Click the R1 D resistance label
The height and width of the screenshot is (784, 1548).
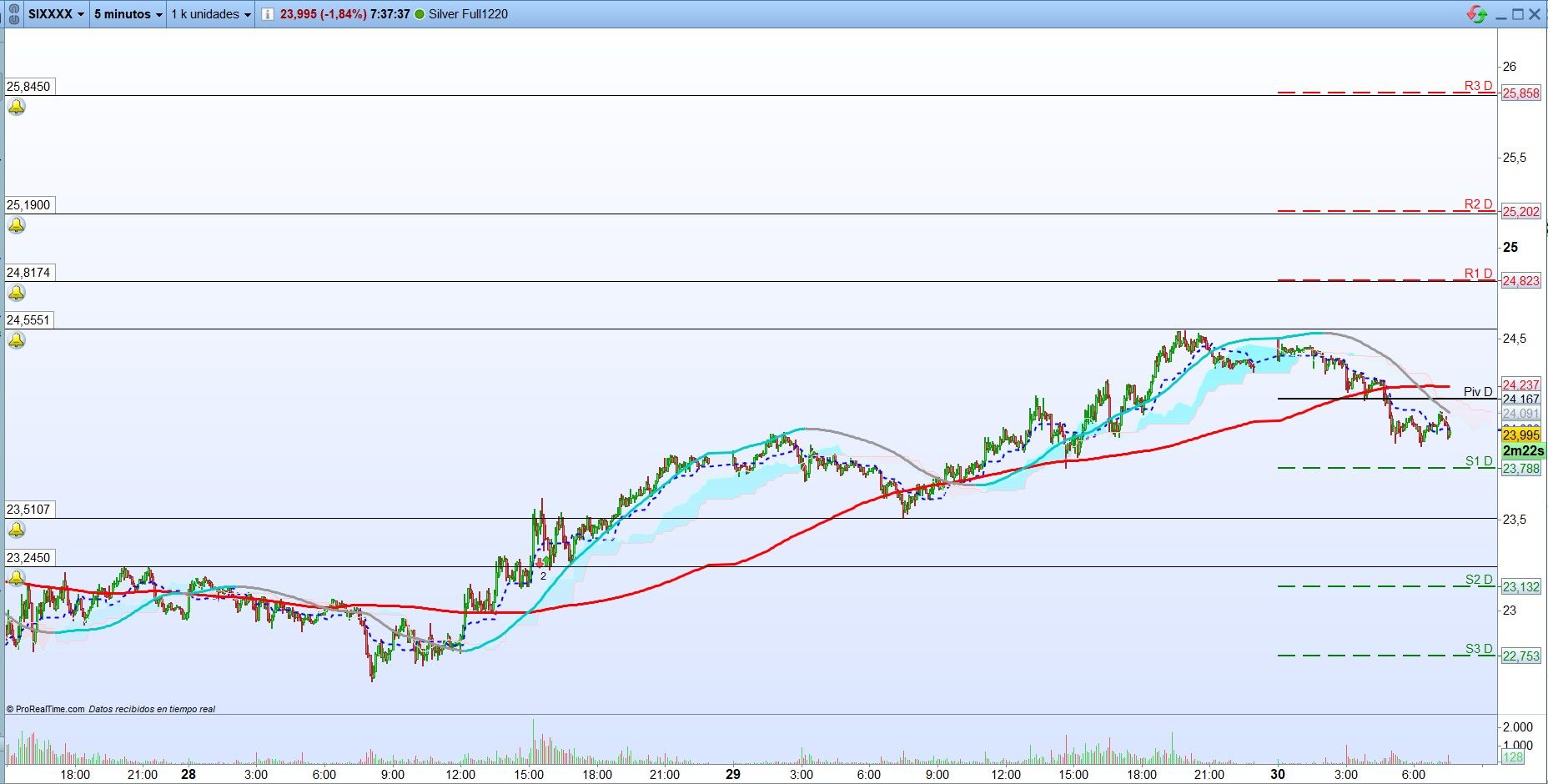click(1479, 274)
